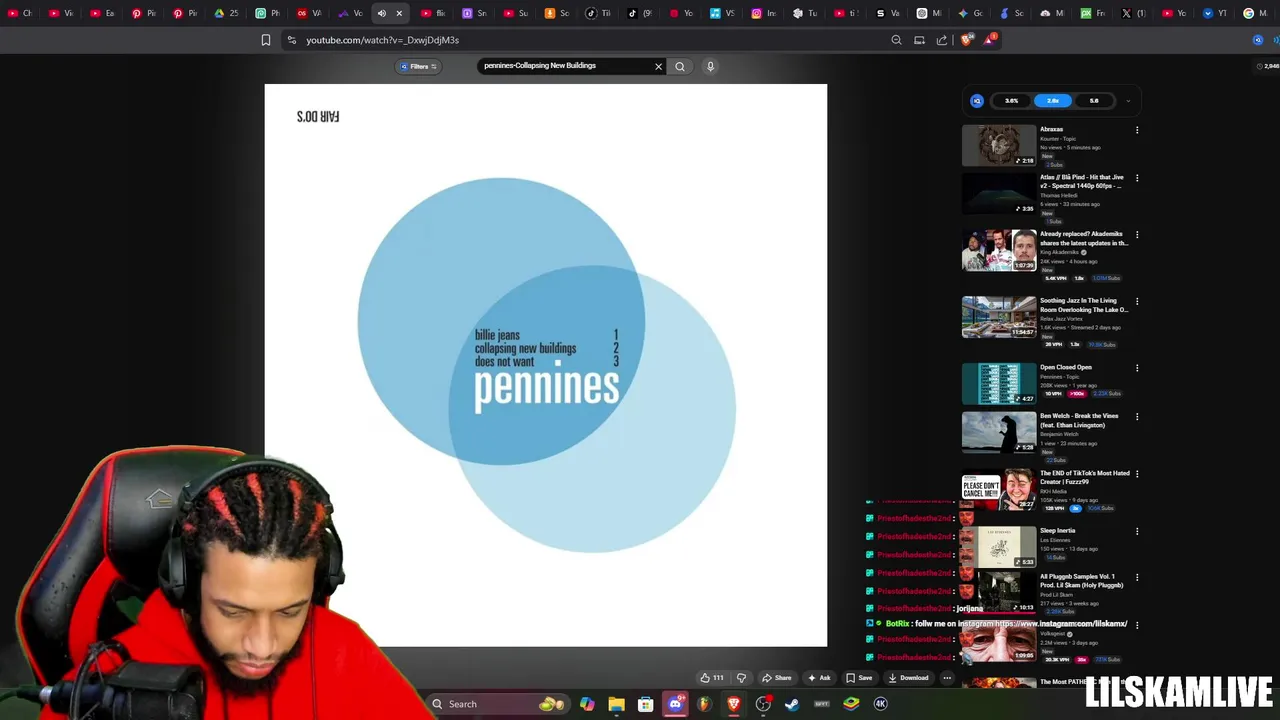Switch to the Instagram browser tab
Viewport: 1280px width, 720px height.
tap(762, 13)
